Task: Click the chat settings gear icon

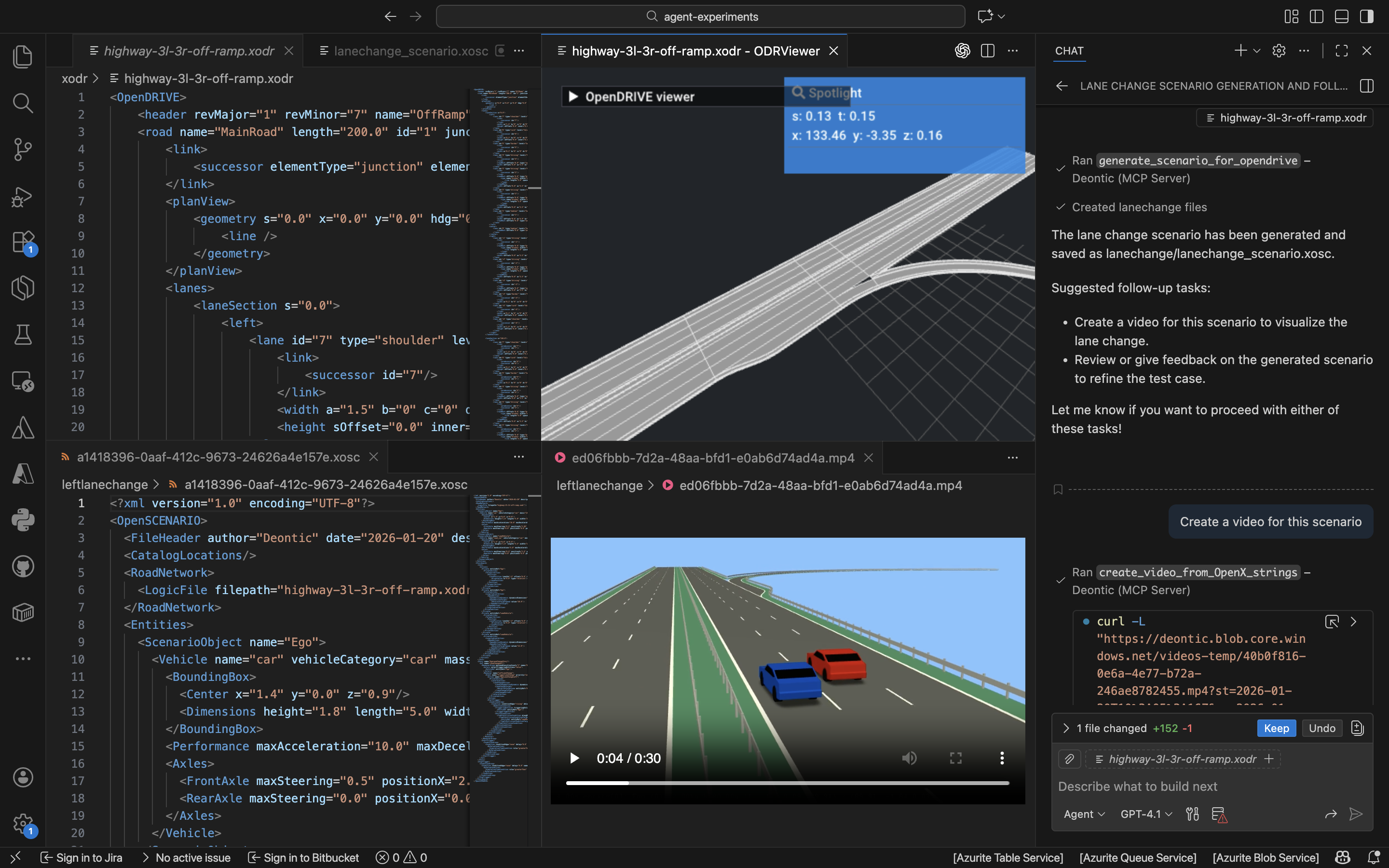Action: (1279, 51)
